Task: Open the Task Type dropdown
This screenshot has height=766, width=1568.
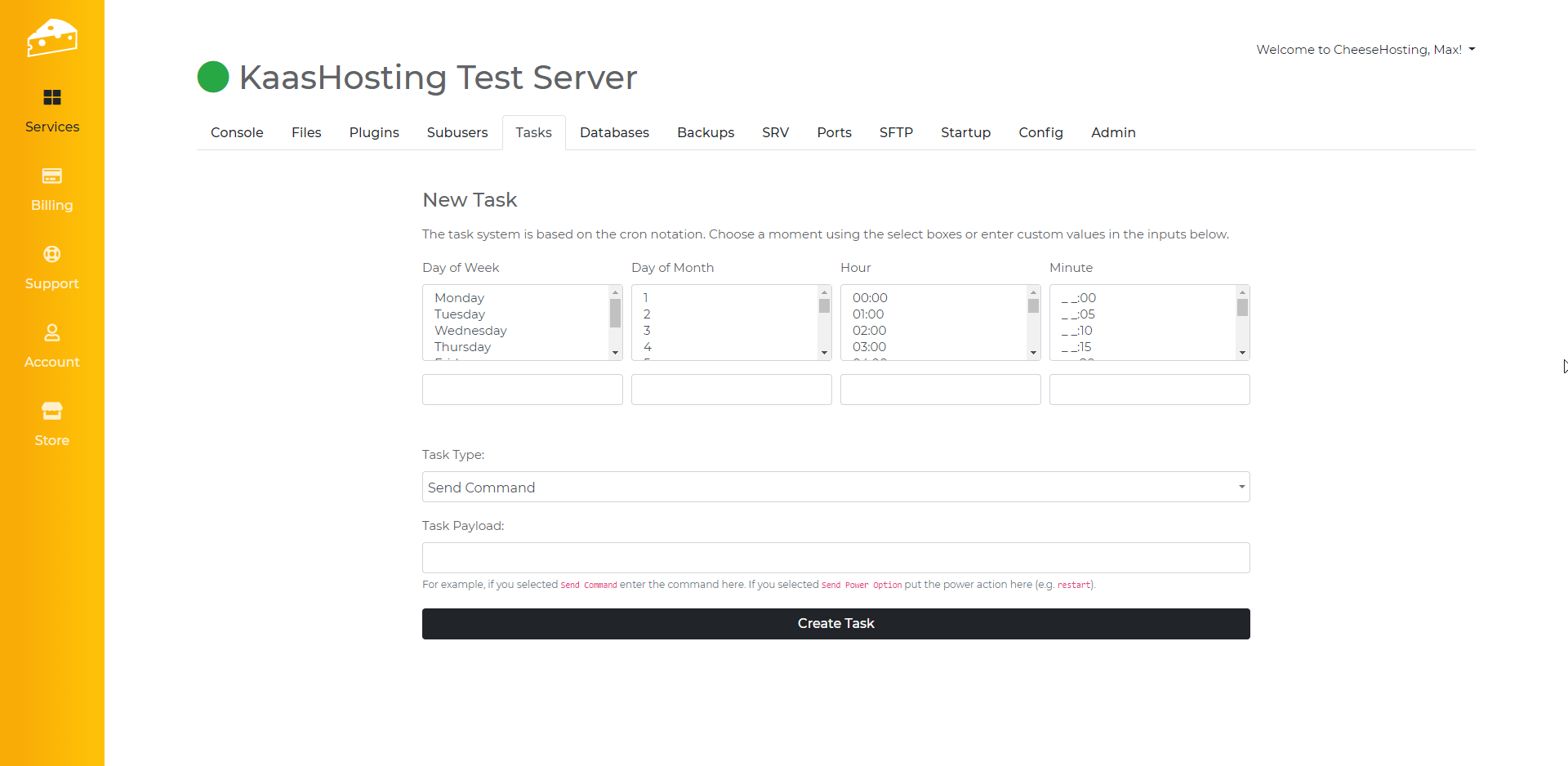Action: click(x=835, y=488)
